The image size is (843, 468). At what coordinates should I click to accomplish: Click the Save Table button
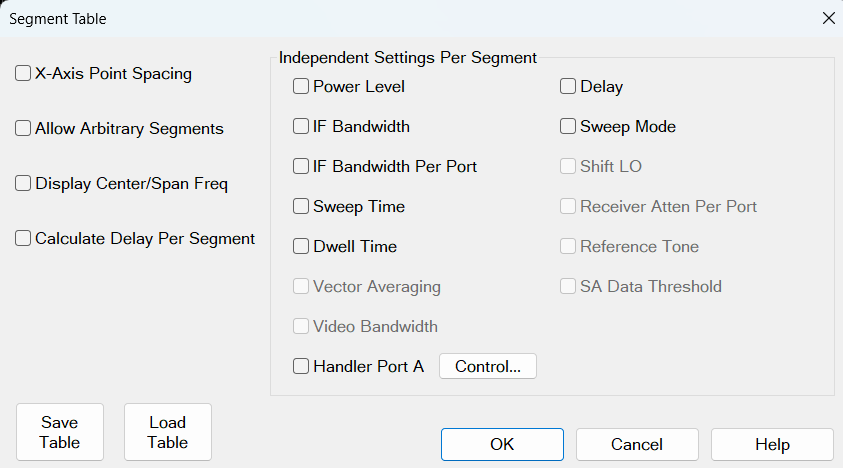60,432
